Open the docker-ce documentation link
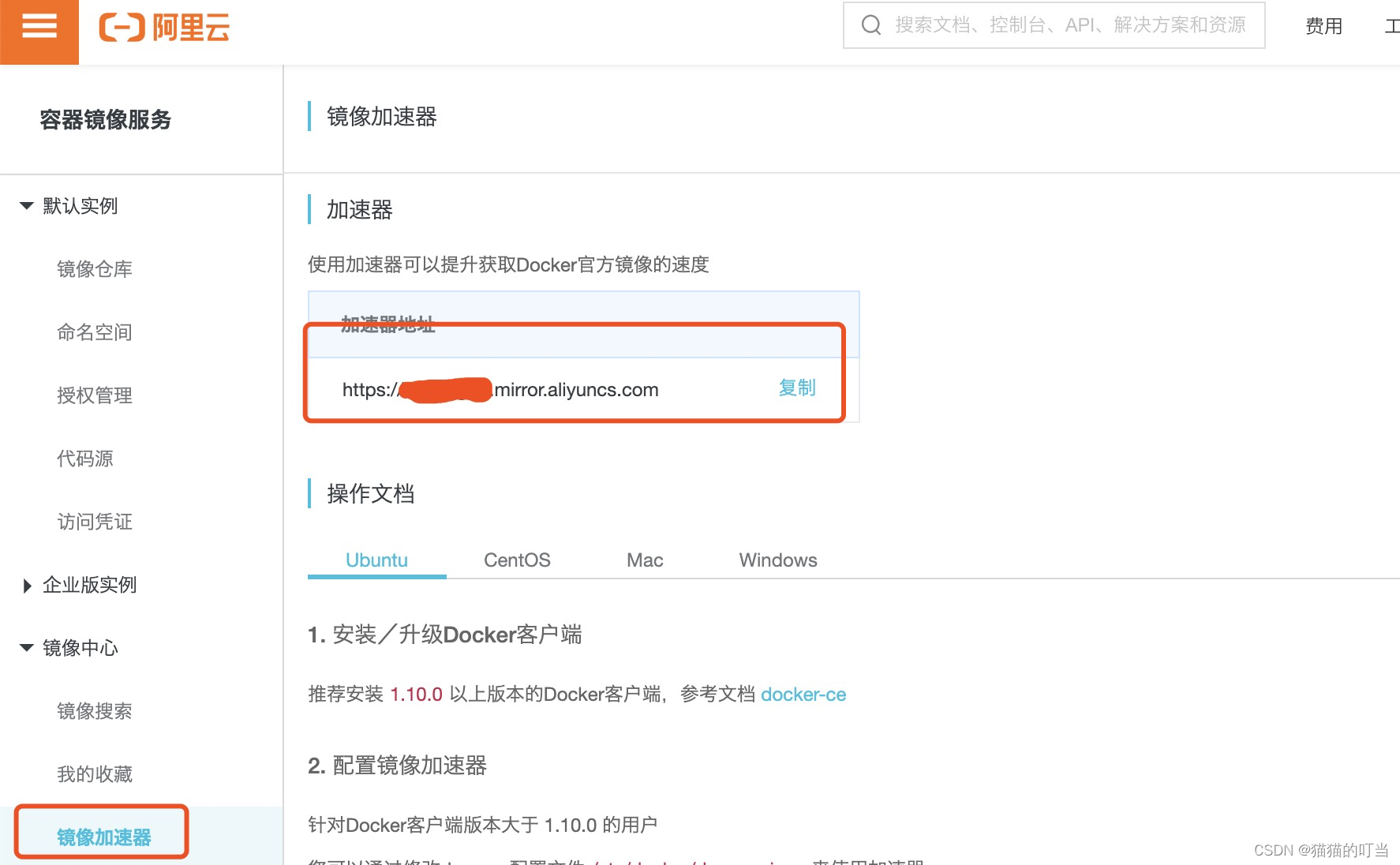This screenshot has height=865, width=1400. pyautogui.click(x=803, y=694)
